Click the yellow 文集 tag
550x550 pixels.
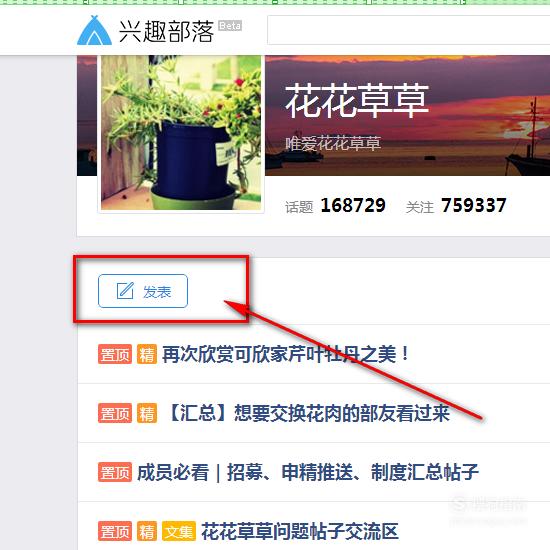(179, 531)
